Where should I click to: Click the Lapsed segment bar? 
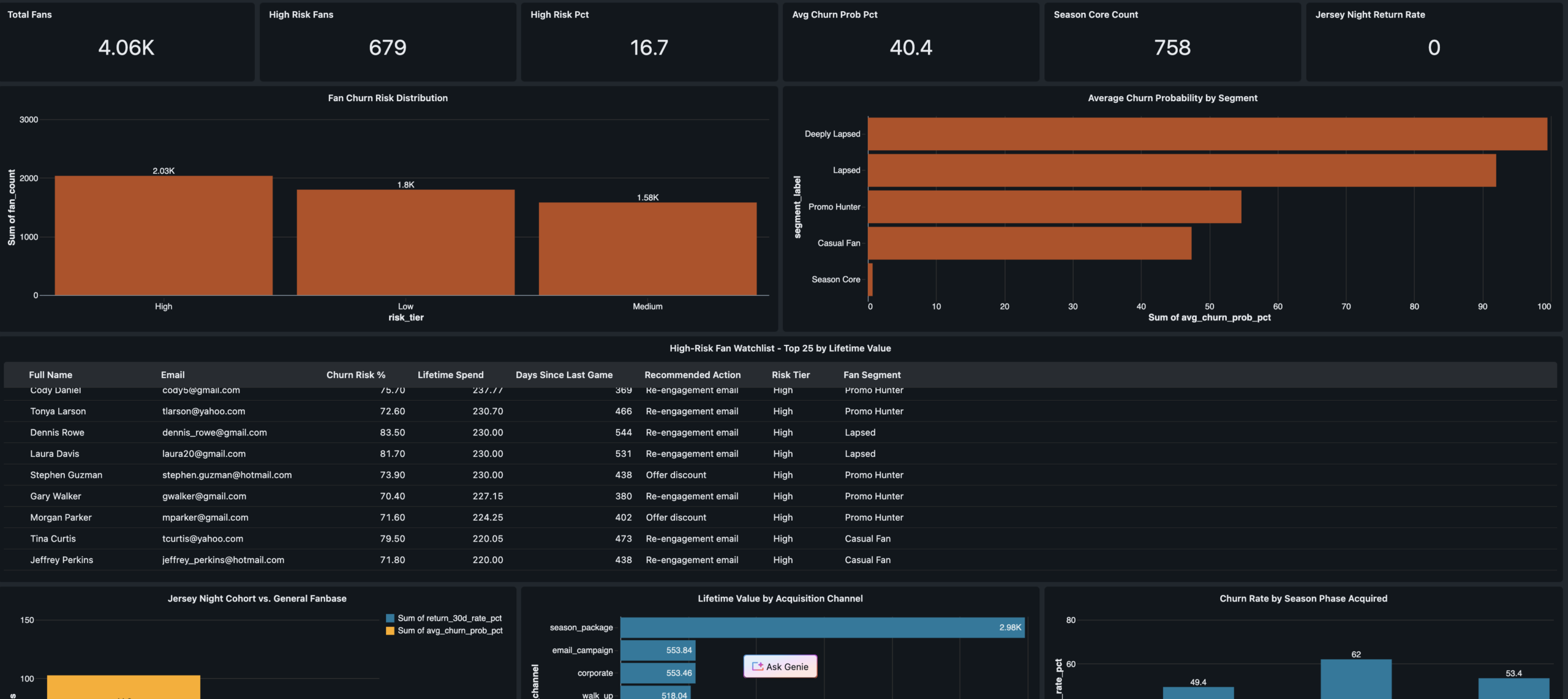pos(1182,170)
